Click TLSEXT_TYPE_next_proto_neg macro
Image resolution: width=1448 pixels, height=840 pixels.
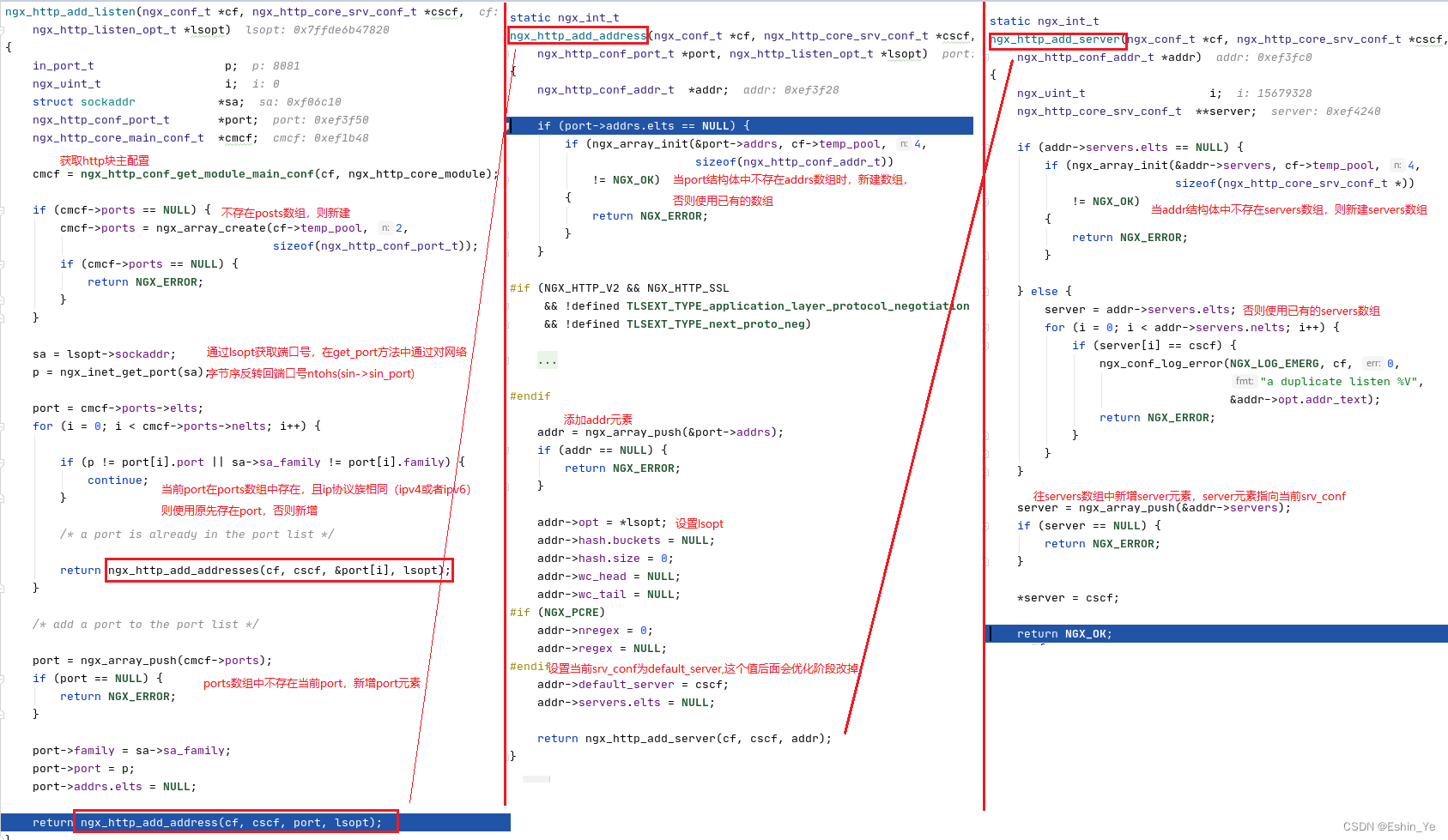(715, 324)
